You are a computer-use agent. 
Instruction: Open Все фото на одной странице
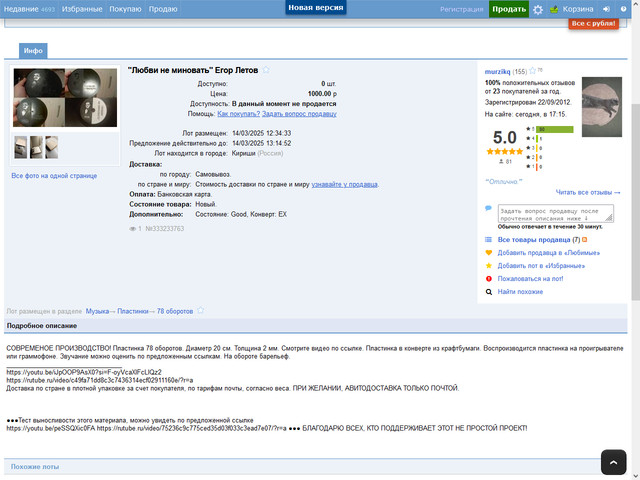54,176
